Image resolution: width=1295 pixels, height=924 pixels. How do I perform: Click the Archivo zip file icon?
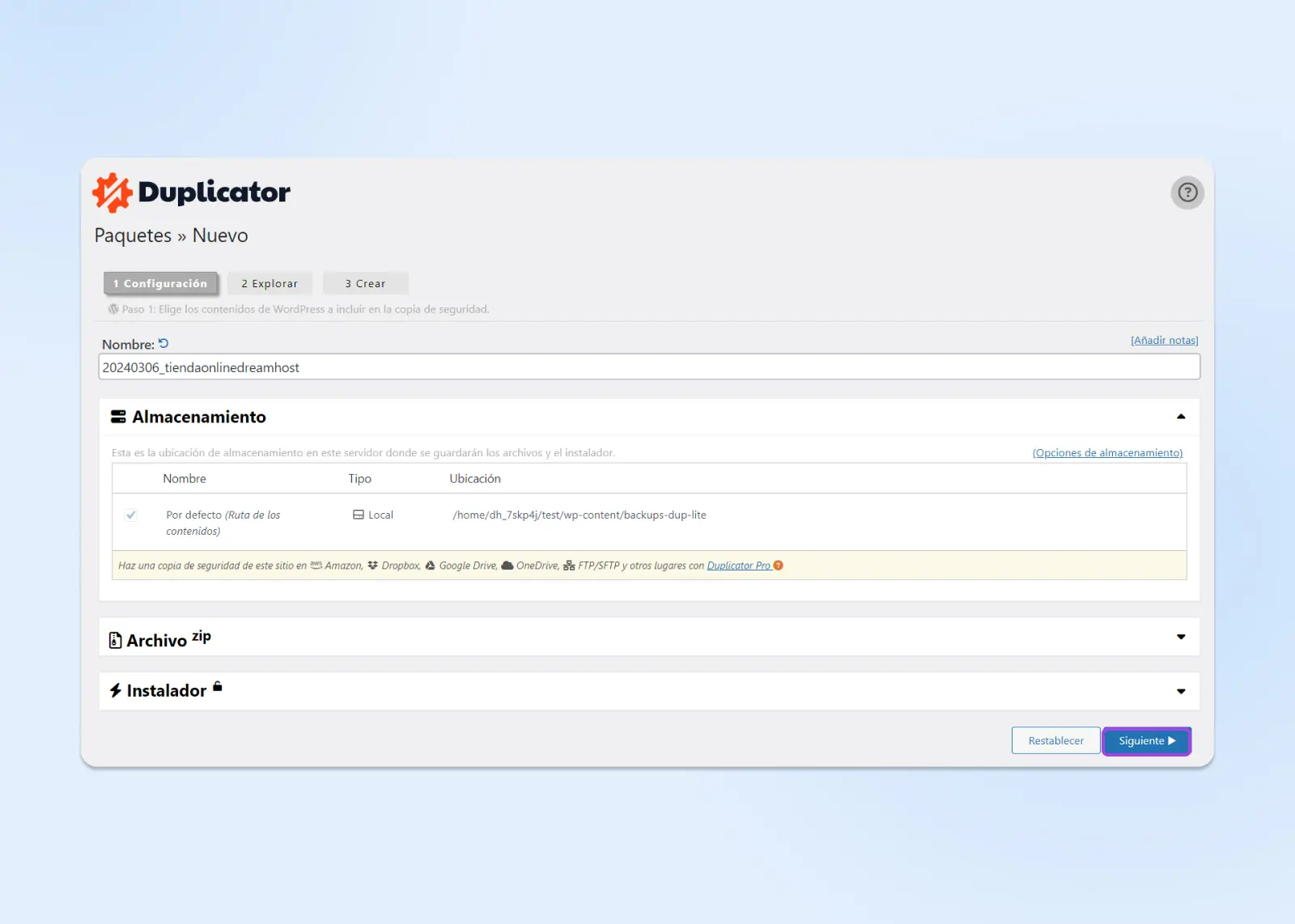[x=116, y=641]
